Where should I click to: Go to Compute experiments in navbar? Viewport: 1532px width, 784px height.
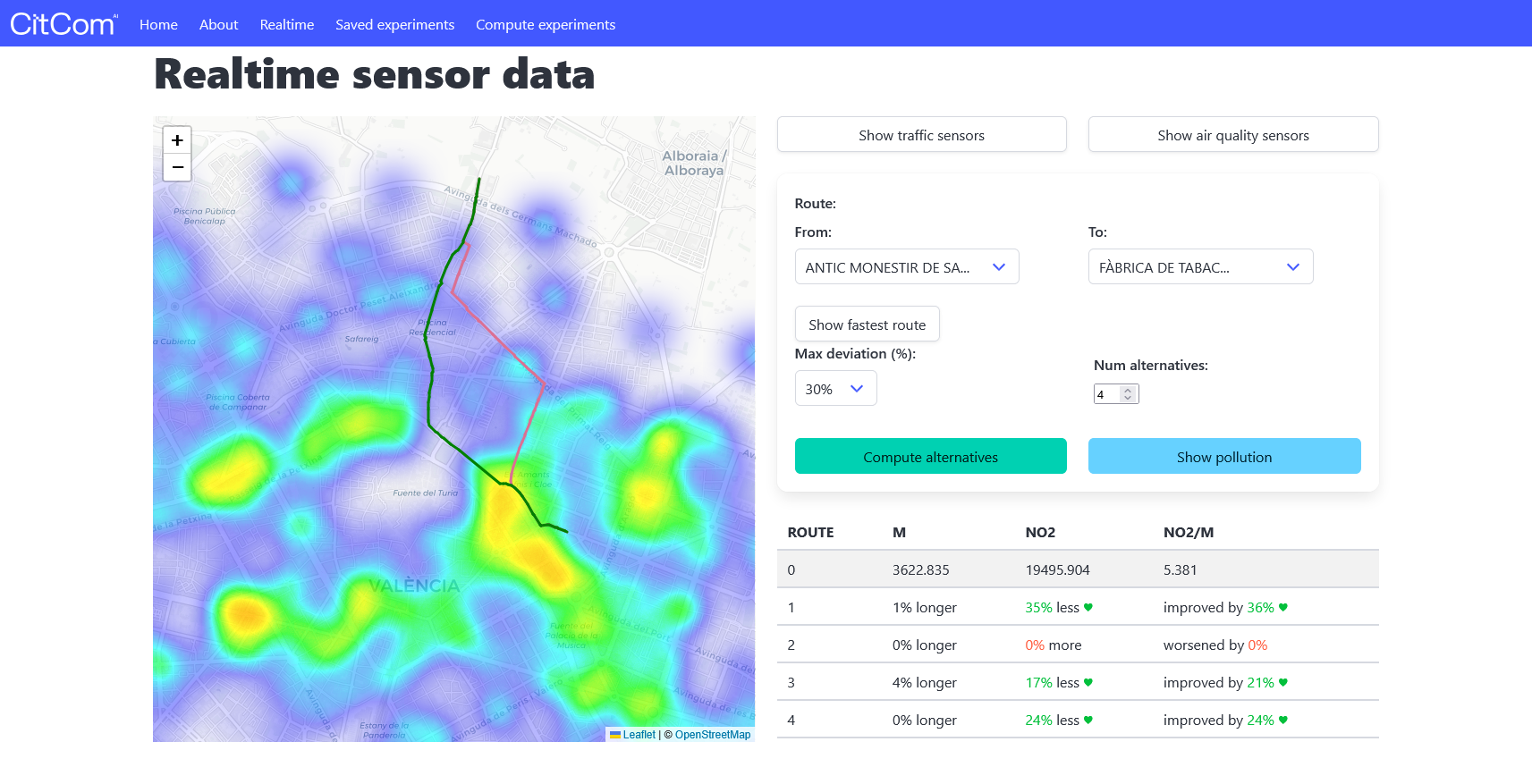click(x=545, y=24)
